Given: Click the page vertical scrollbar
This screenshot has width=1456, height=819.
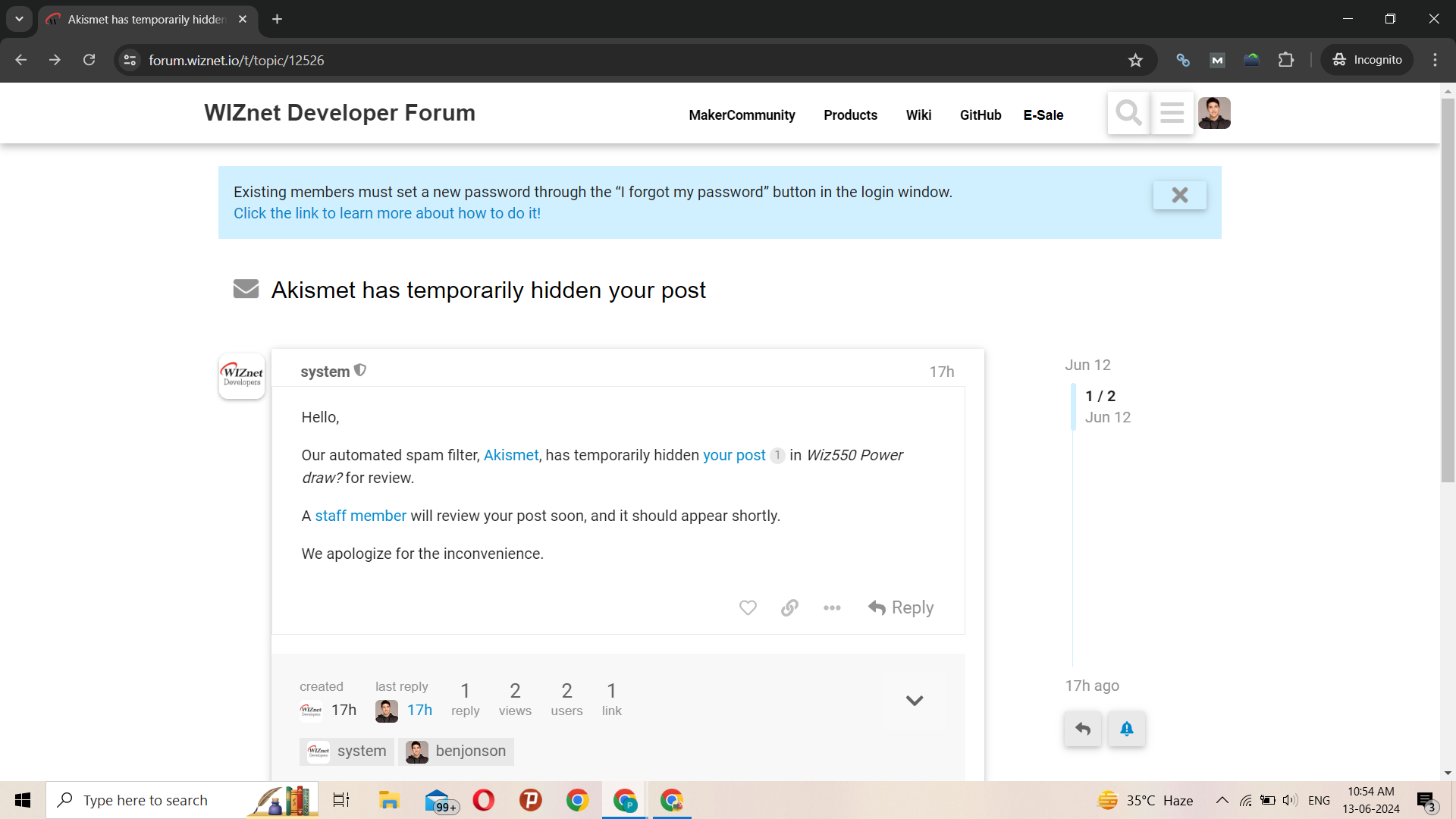Looking at the screenshot, I should coord(1448,290).
